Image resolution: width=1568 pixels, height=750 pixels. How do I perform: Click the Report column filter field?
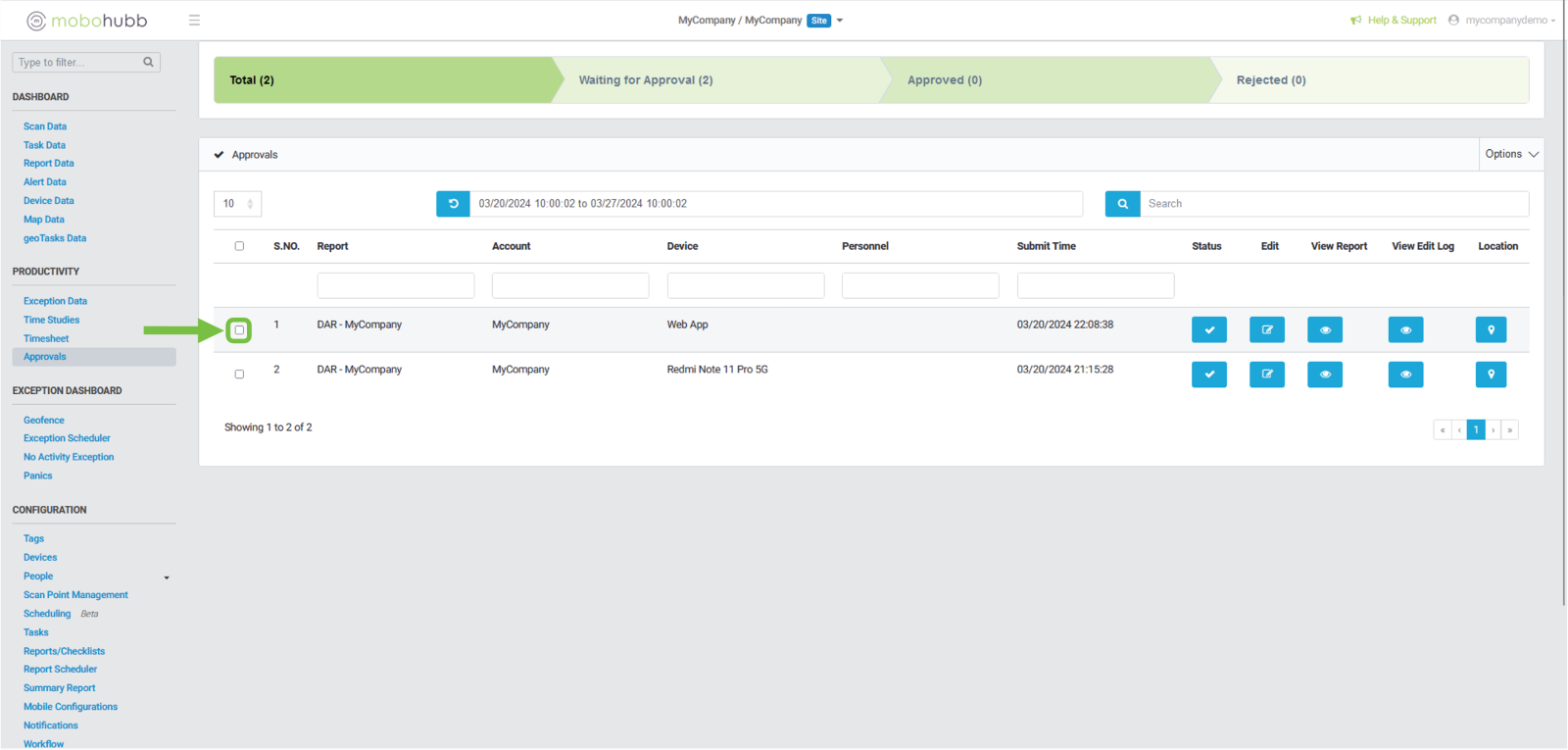click(x=395, y=285)
